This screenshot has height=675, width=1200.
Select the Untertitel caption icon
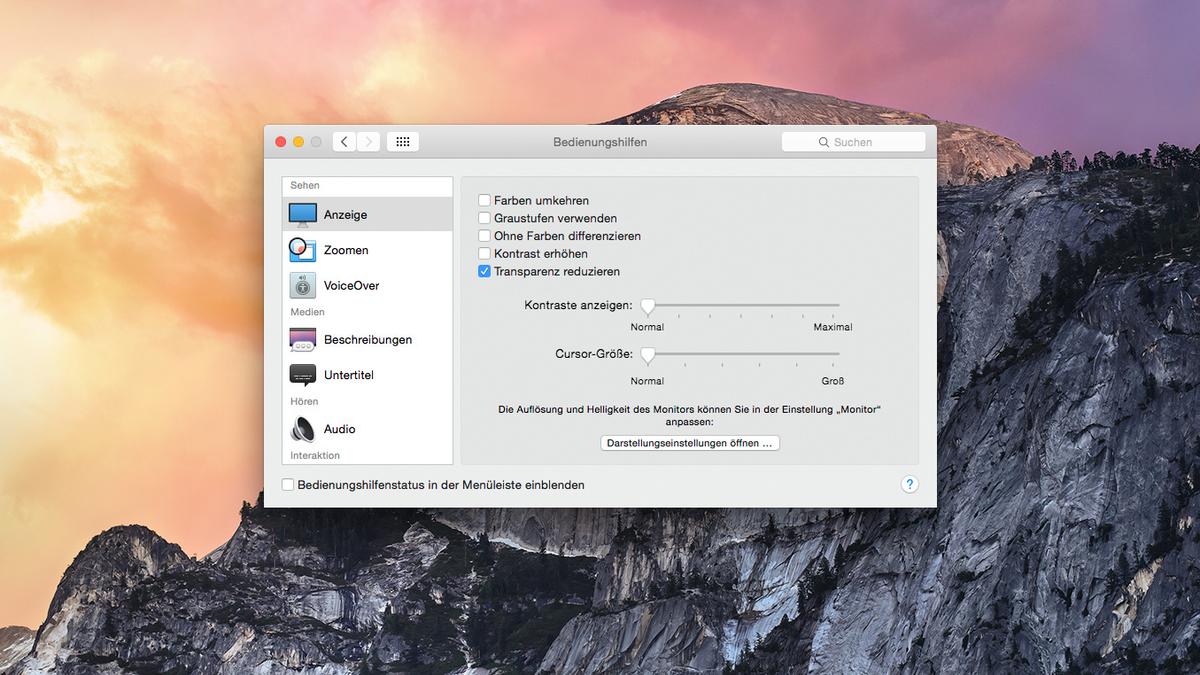point(303,375)
